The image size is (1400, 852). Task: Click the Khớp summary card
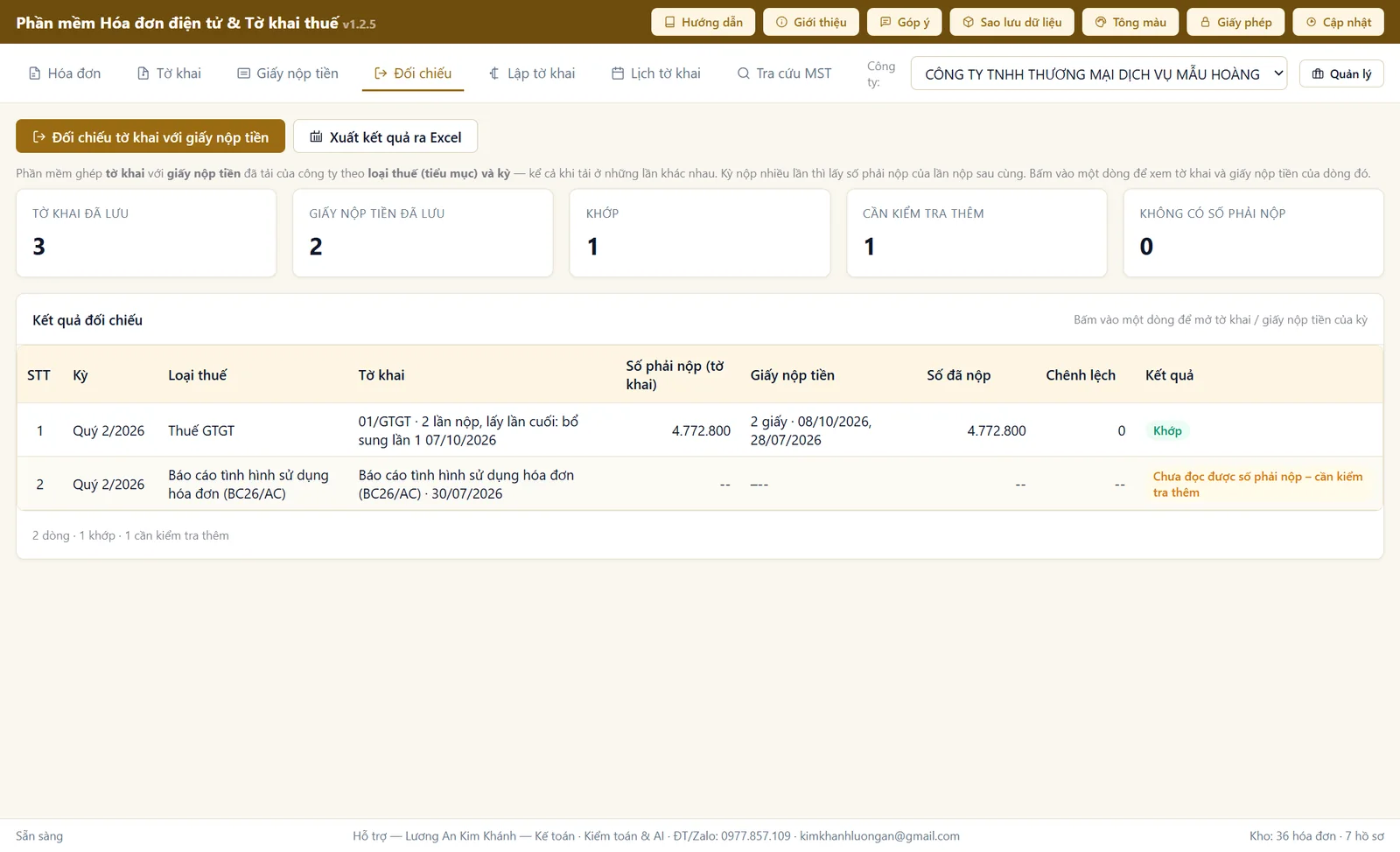pos(700,234)
